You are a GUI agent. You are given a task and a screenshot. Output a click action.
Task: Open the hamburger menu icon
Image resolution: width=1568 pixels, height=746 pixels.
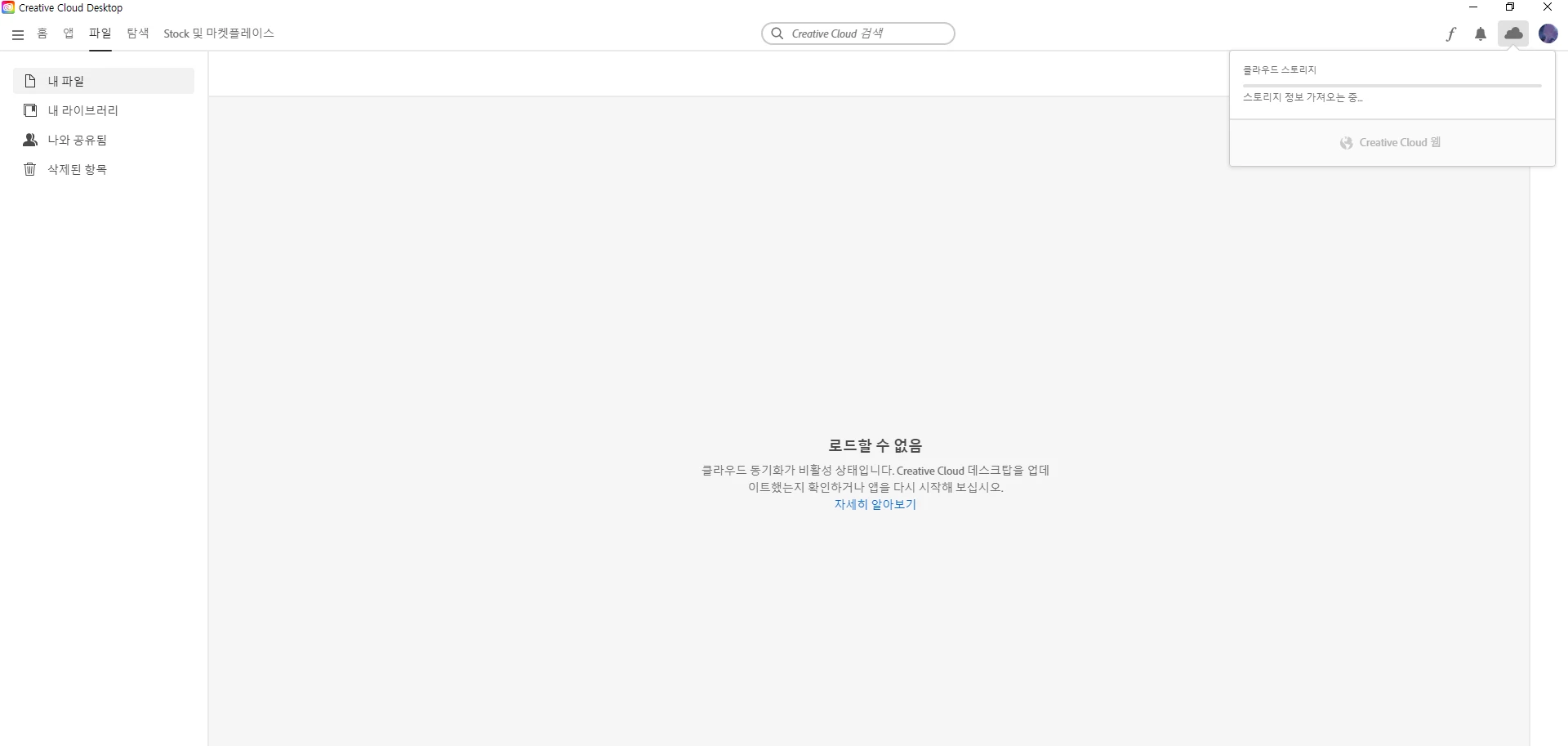point(18,34)
